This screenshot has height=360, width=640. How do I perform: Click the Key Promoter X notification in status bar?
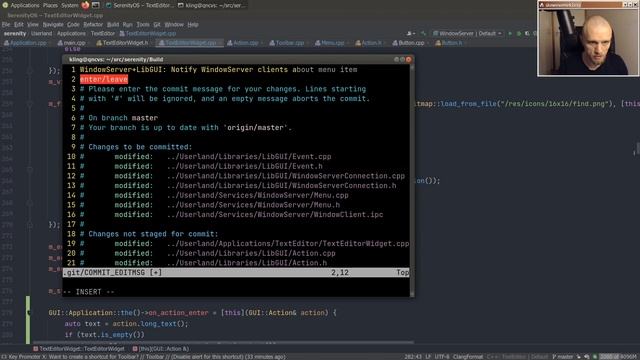pyautogui.click(x=144, y=357)
